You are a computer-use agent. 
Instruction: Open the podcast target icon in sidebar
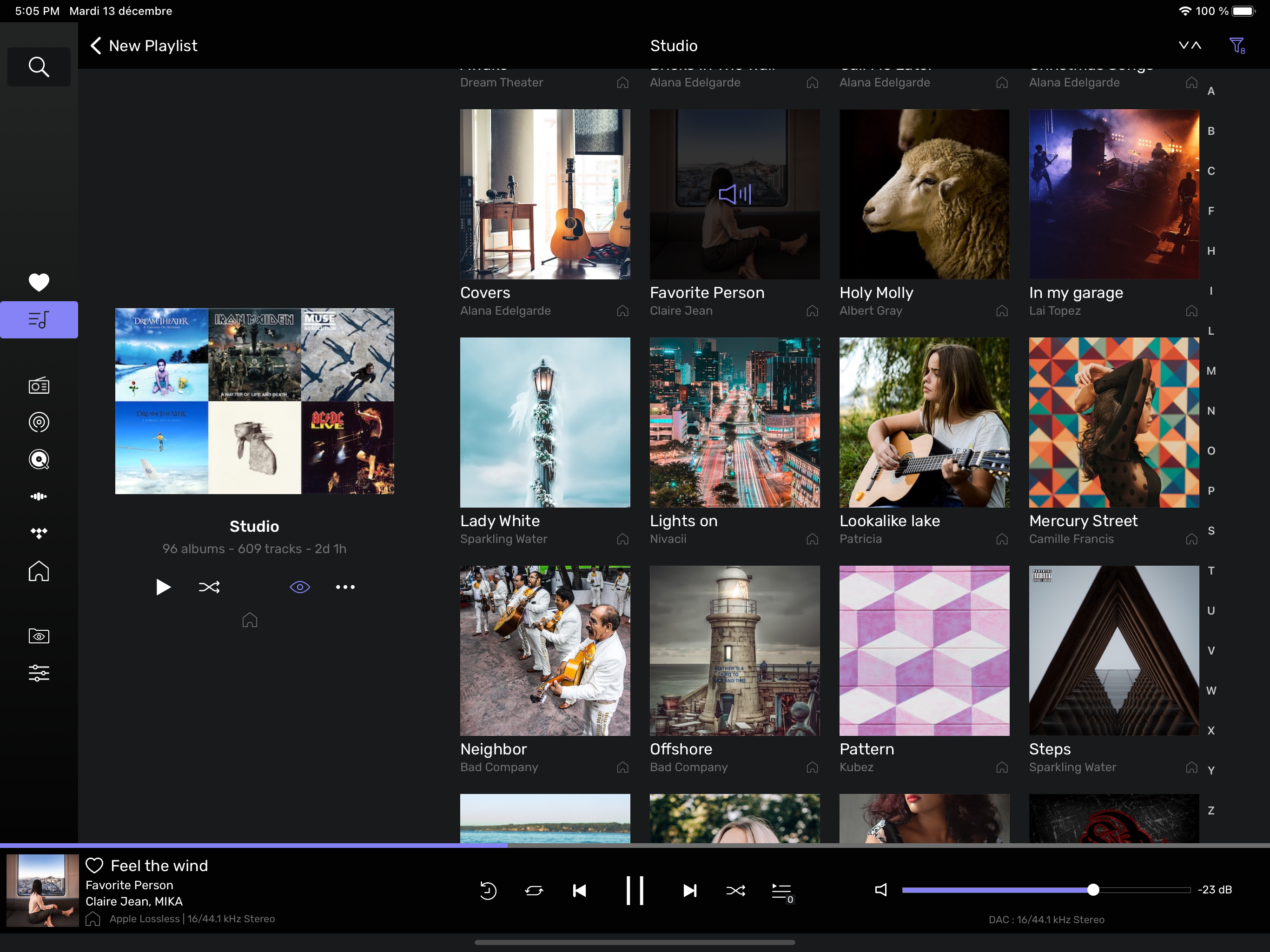(x=39, y=422)
